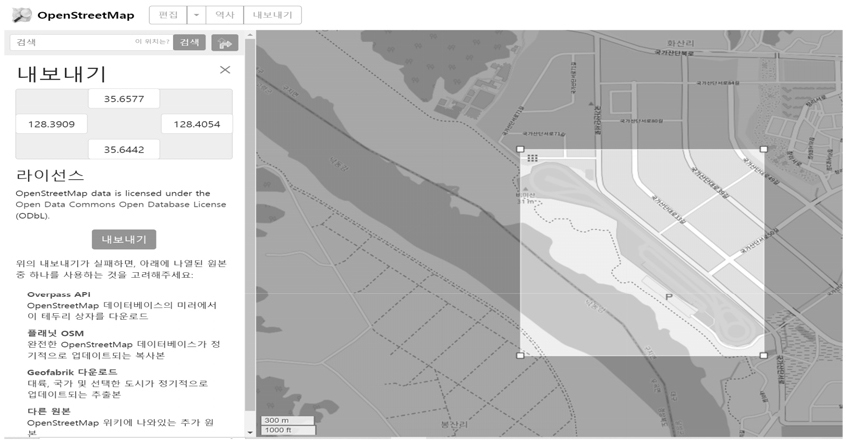Click the OpenStreetMap magnifier logo
846x442 pixels.
[22, 15]
